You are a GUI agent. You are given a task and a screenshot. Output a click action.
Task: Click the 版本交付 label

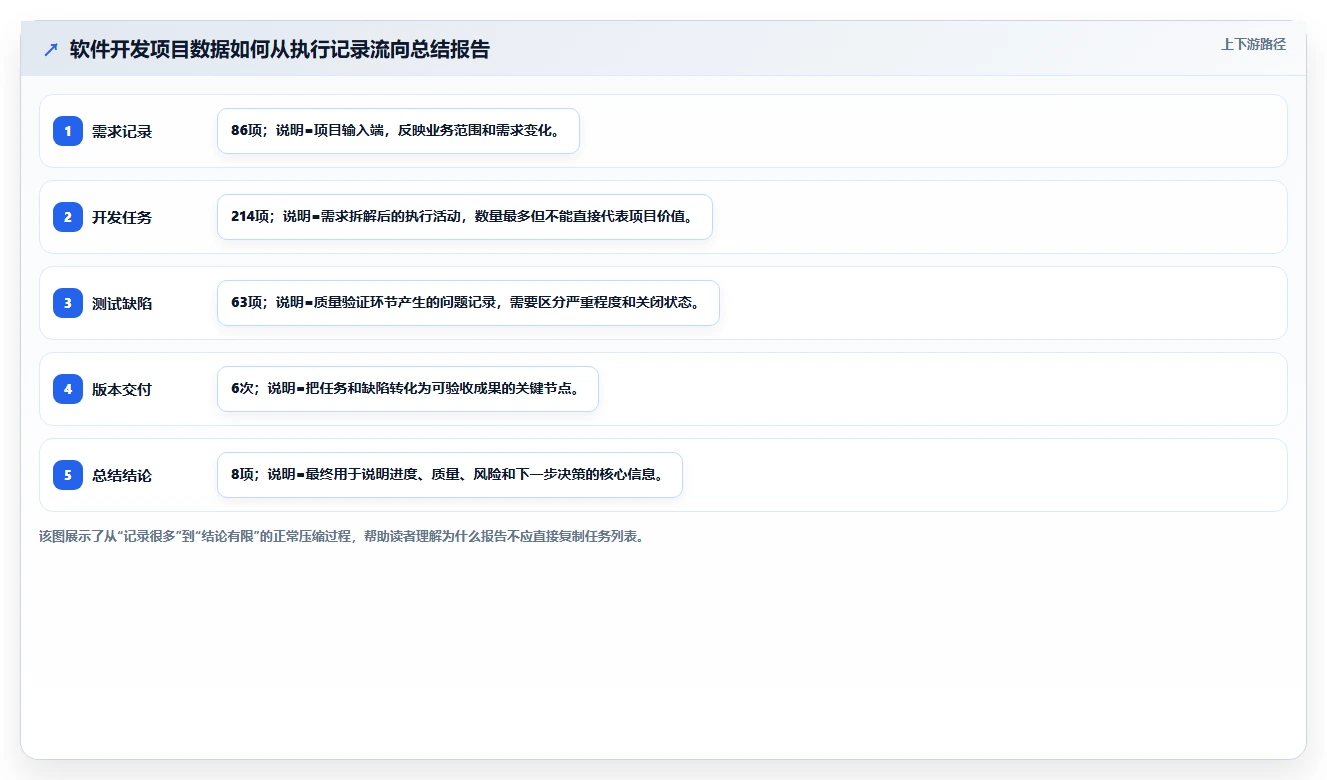[x=122, y=389]
